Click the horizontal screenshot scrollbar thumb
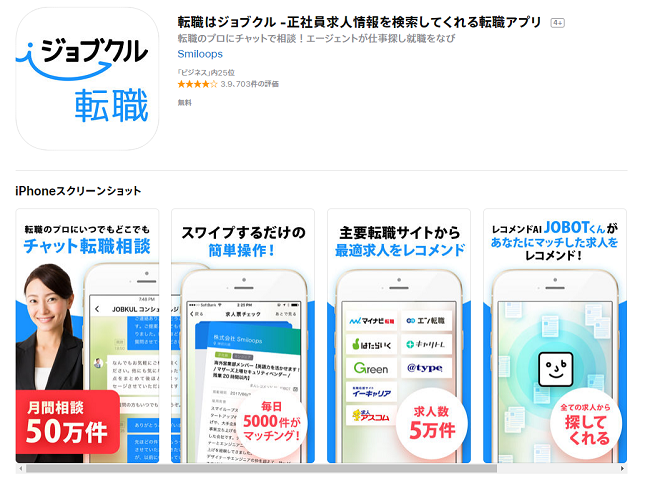This screenshot has height=485, width=650. 261,468
